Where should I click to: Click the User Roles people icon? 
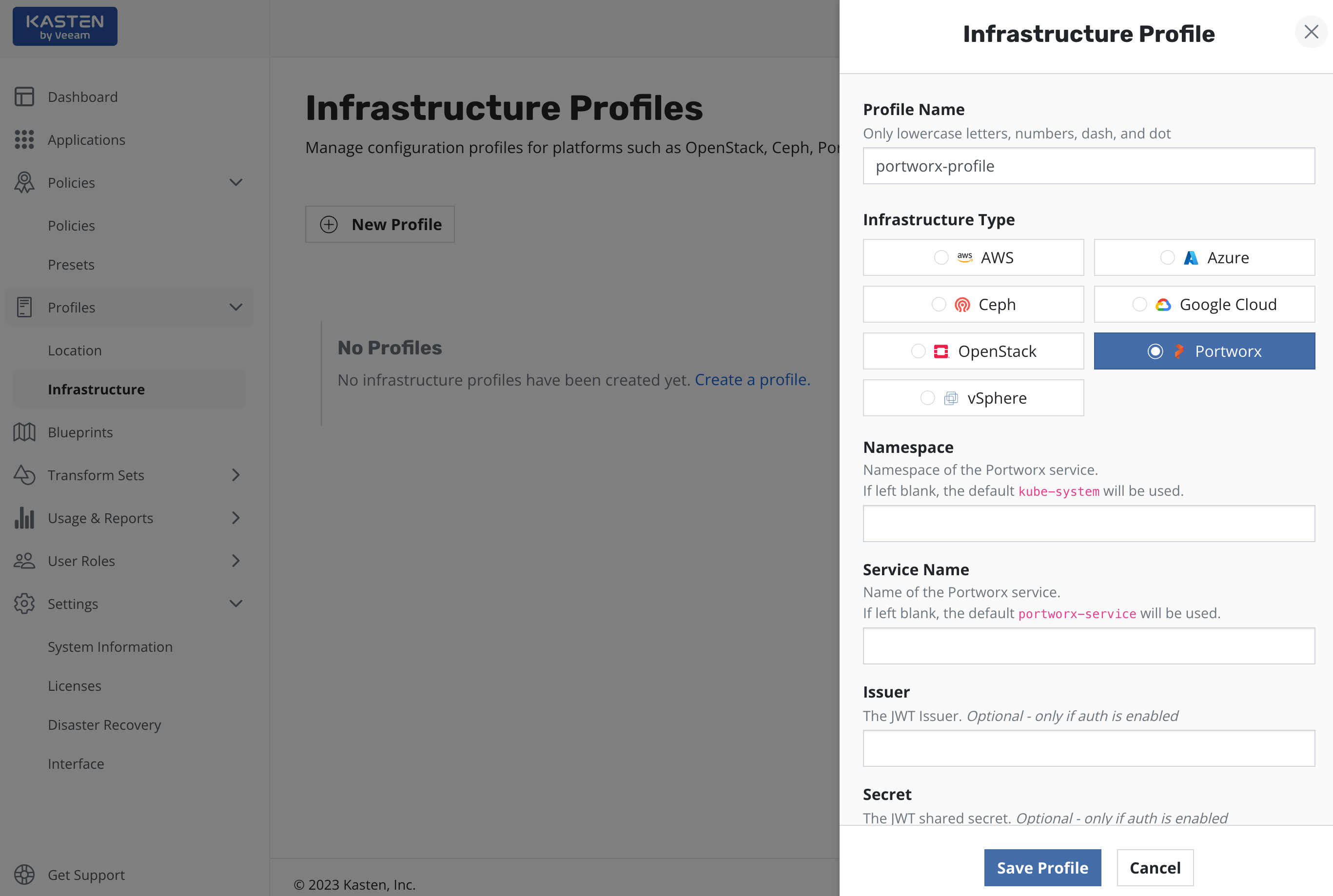24,561
